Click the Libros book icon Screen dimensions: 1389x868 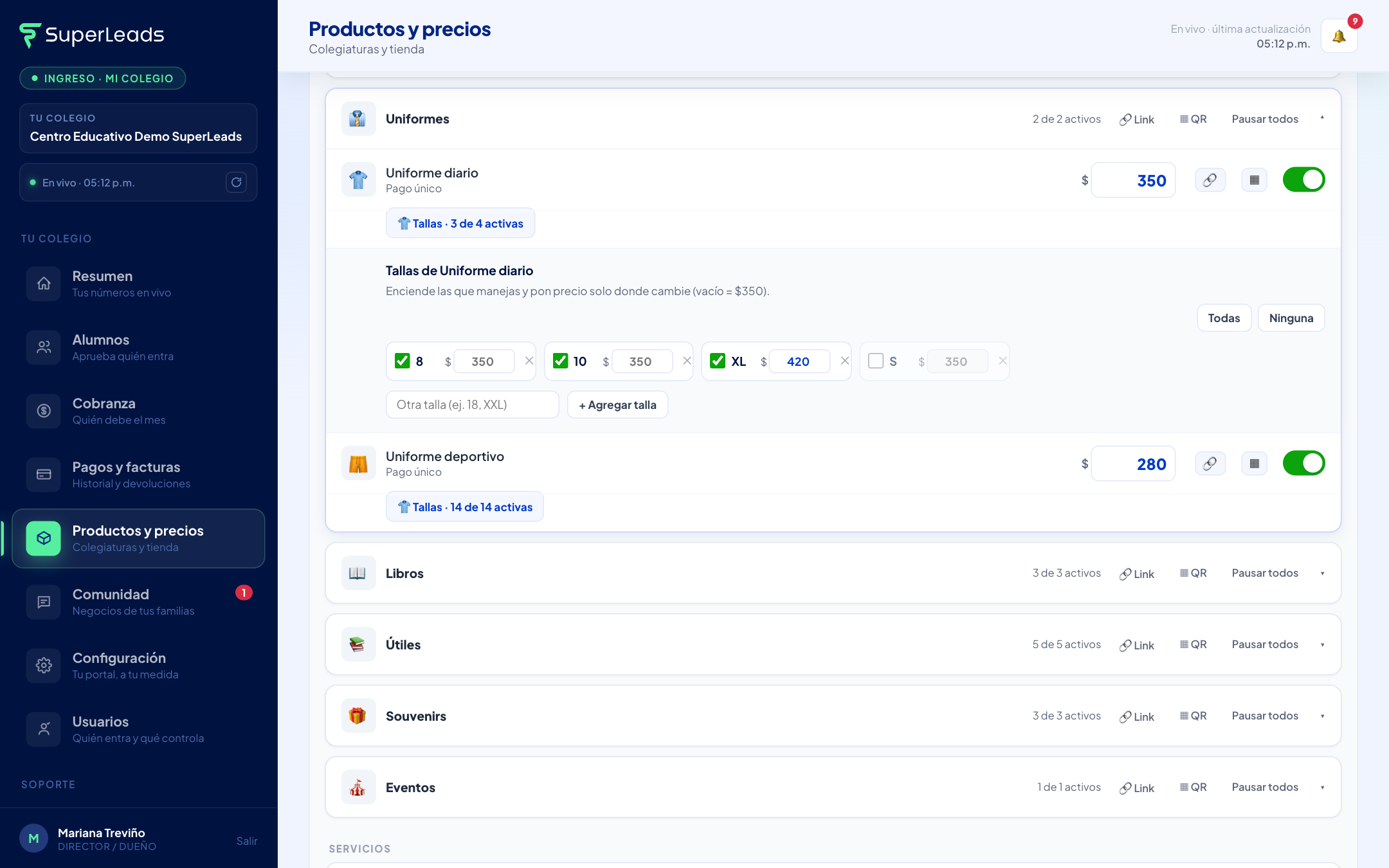tap(358, 573)
